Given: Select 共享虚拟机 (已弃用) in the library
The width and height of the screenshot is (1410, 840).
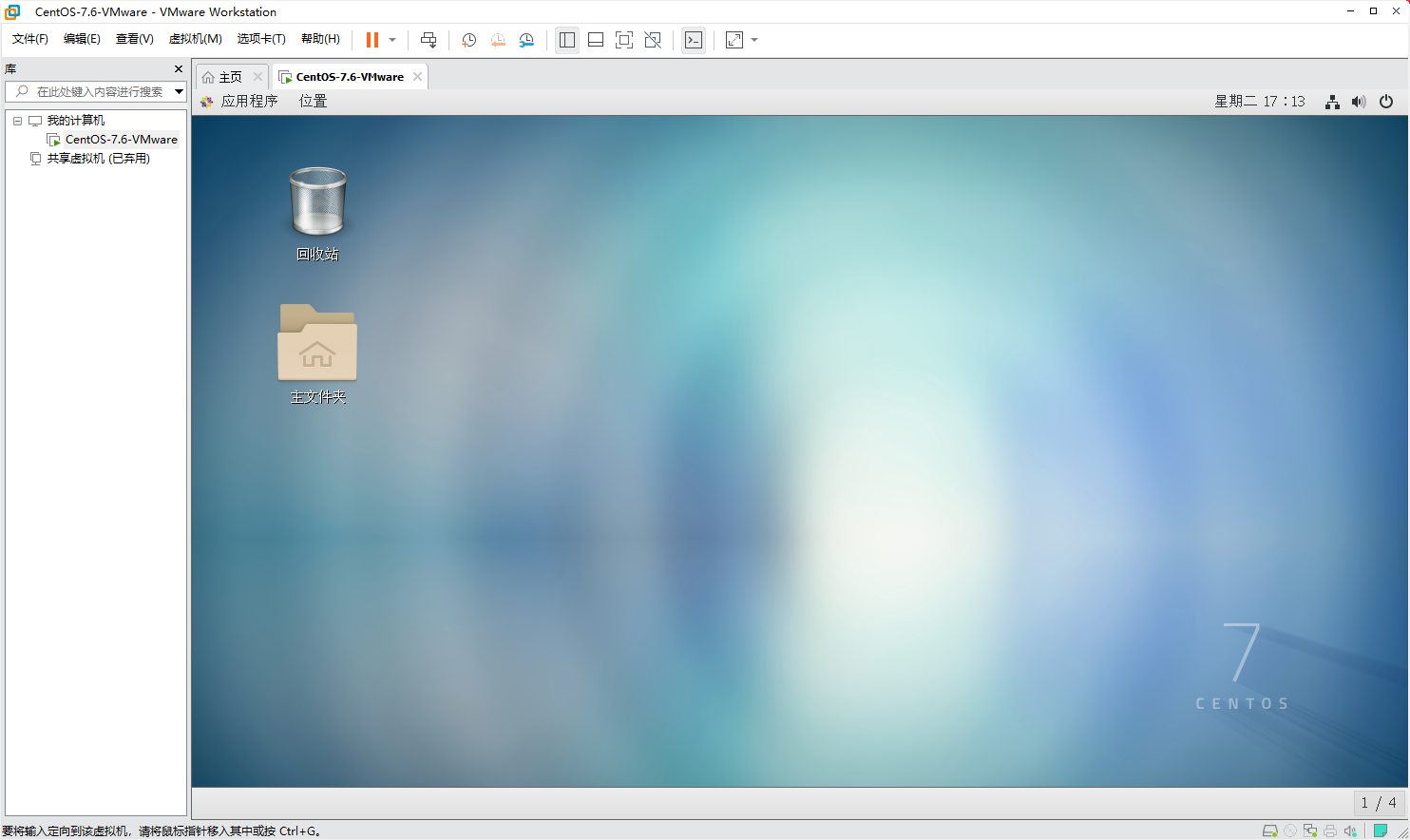Looking at the screenshot, I should click(99, 159).
